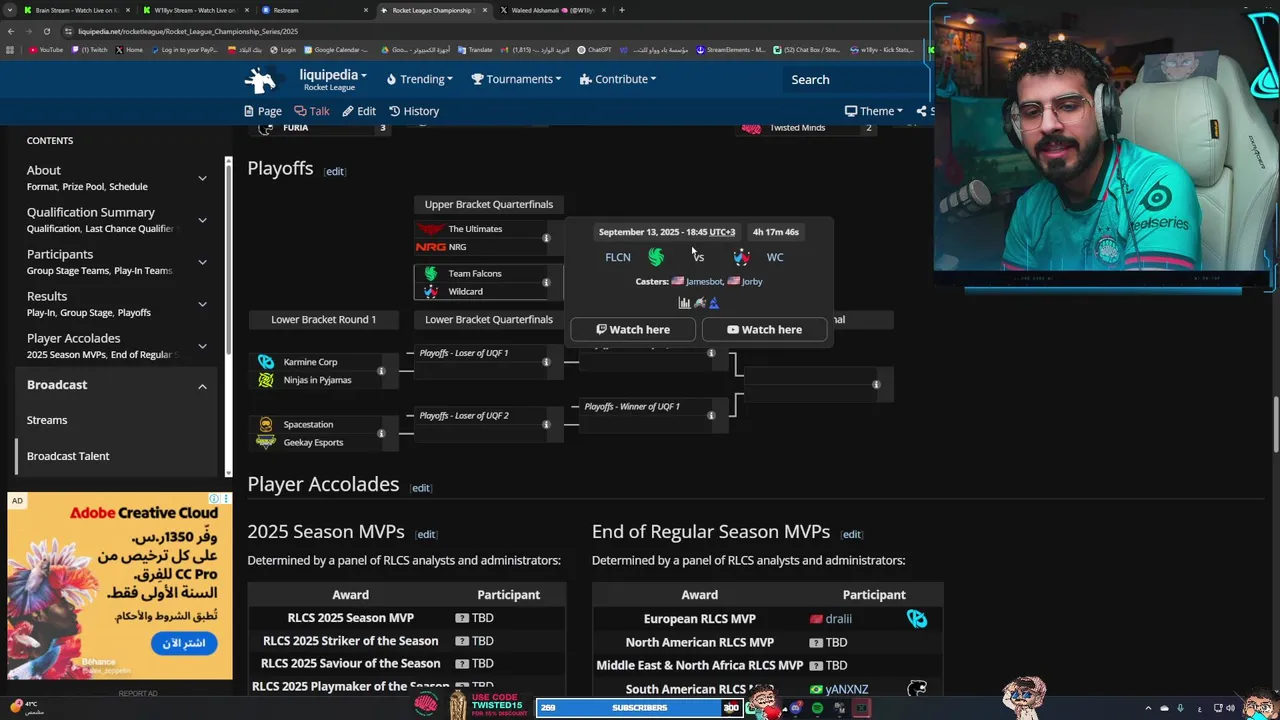Viewport: 1280px width, 720px height.
Task: Click the Liquipedia horse logo
Action: 260,80
